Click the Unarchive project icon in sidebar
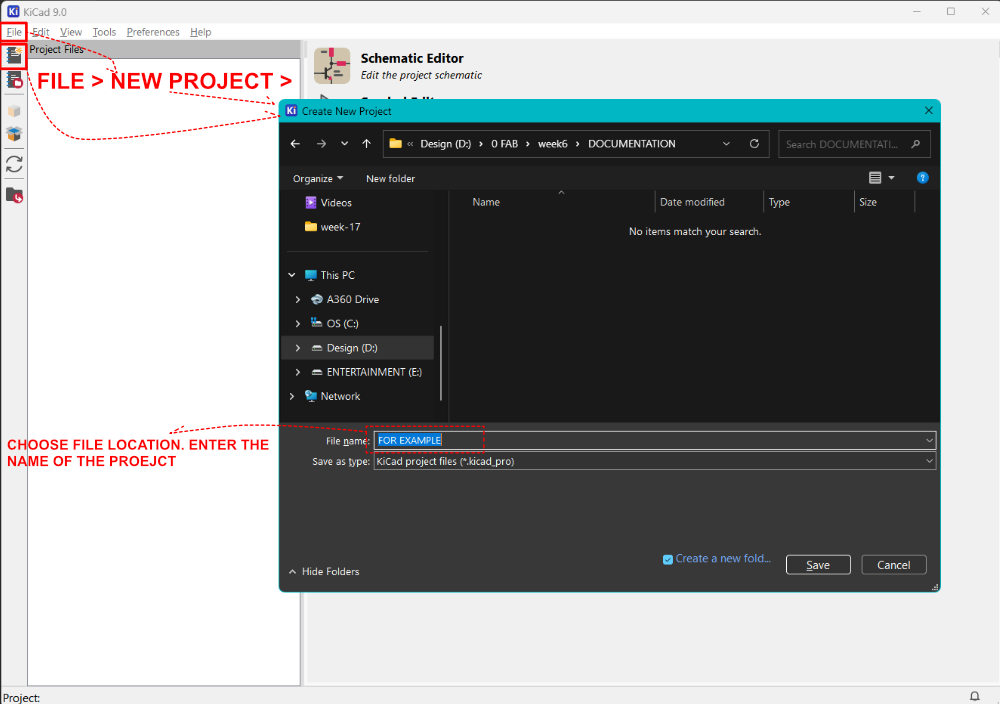 14,134
